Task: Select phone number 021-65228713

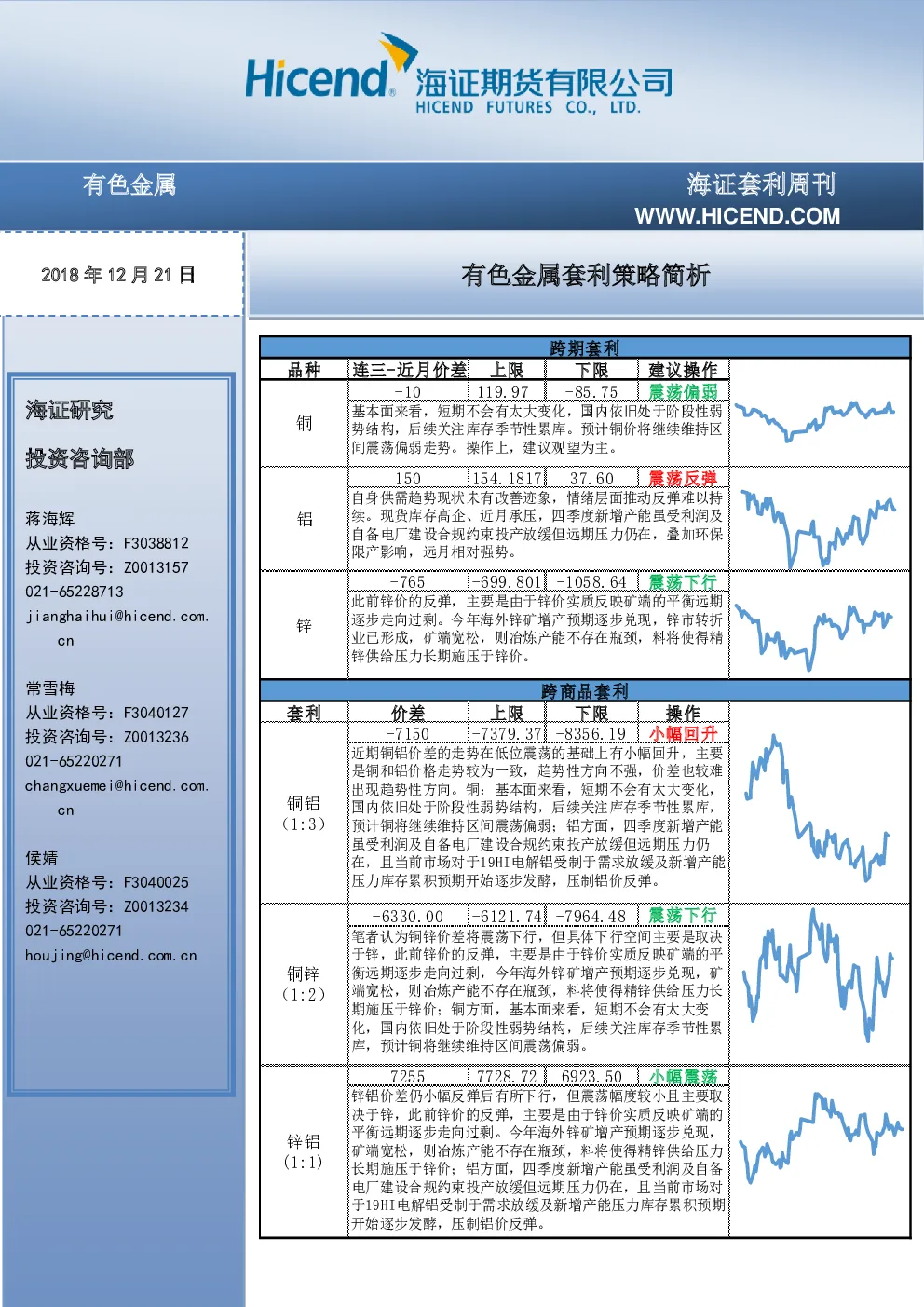Action: (75, 592)
